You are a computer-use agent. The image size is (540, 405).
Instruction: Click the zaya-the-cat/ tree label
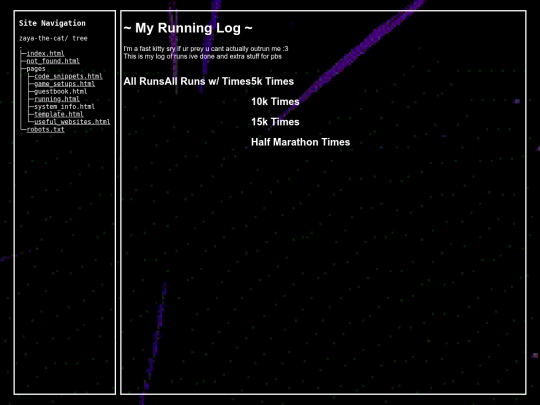[x=53, y=38]
